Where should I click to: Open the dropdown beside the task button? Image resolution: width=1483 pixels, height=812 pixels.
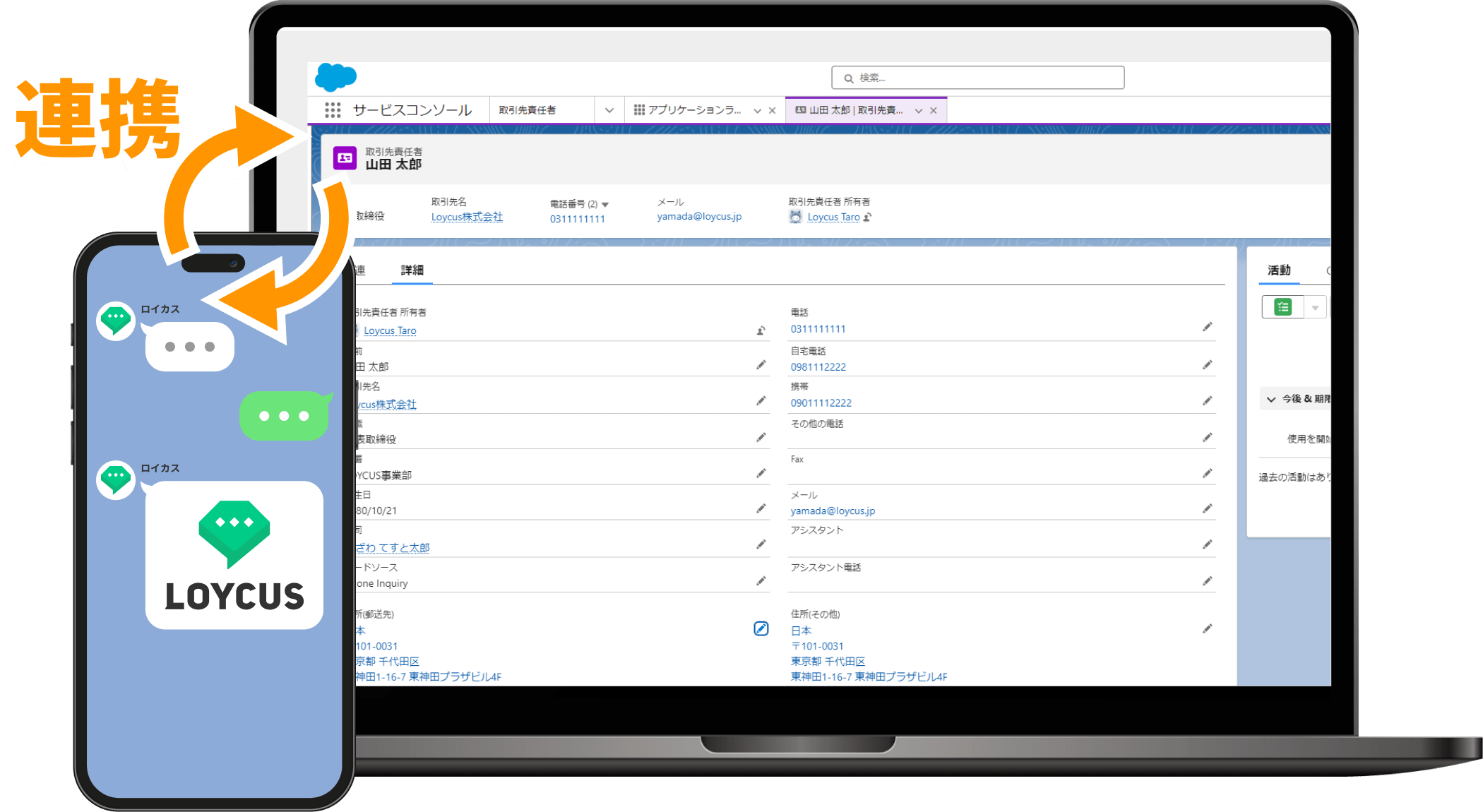tap(1315, 307)
